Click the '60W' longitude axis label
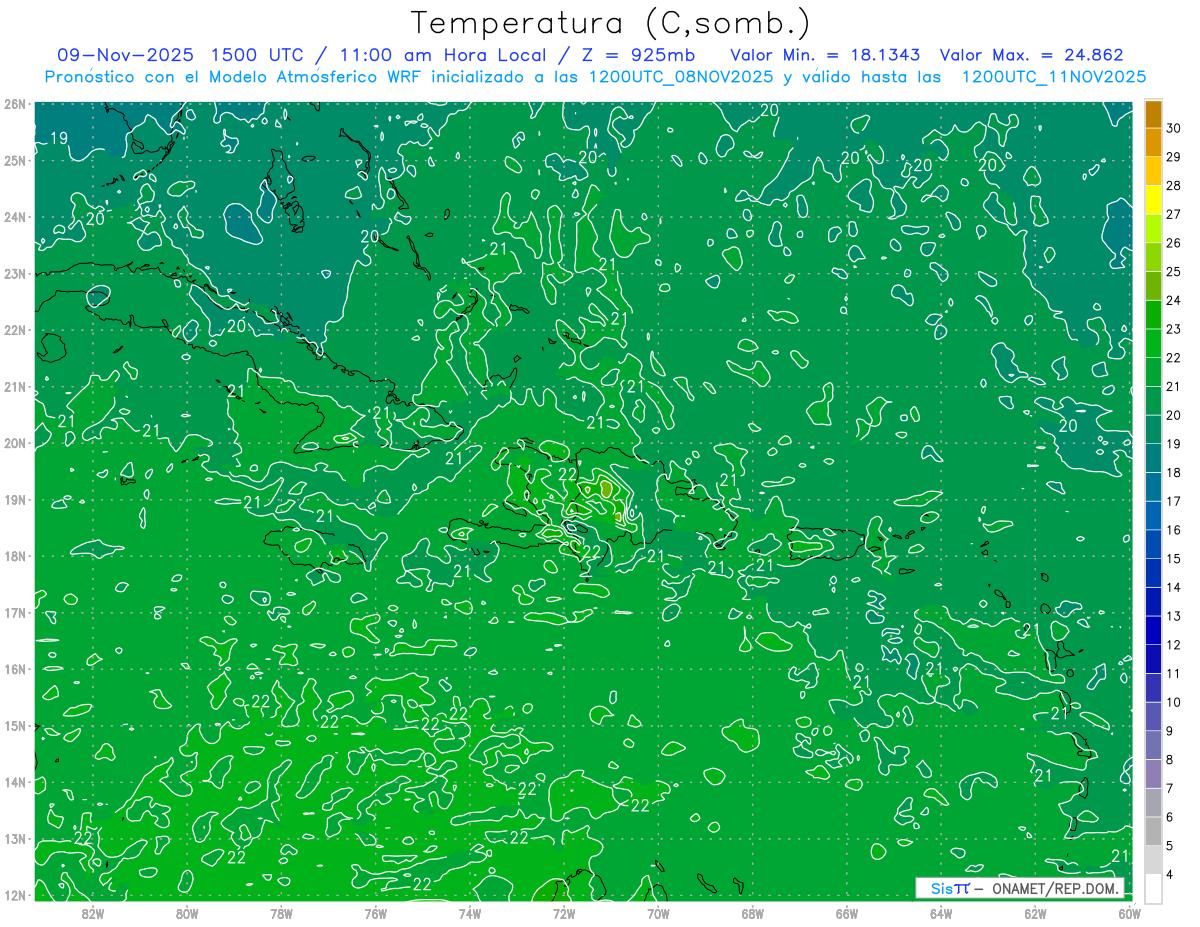Screen dimensions: 1200x927 [x=1129, y=912]
